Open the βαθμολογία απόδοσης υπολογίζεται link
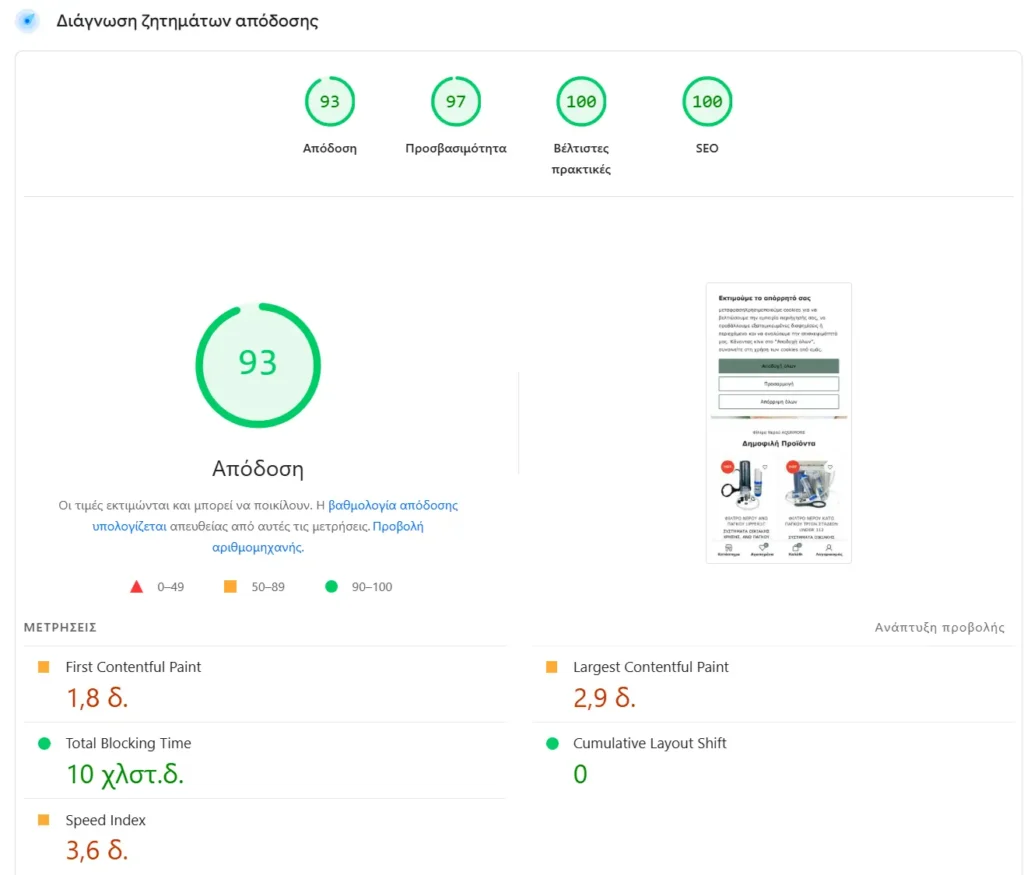Screen dimensions: 1024x875 pyautogui.click(x=393, y=506)
